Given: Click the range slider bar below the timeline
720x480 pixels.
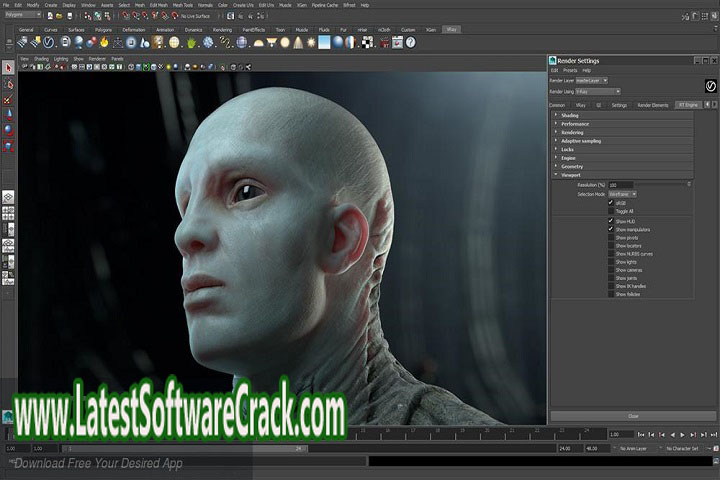Looking at the screenshot, I should (x=185, y=448).
